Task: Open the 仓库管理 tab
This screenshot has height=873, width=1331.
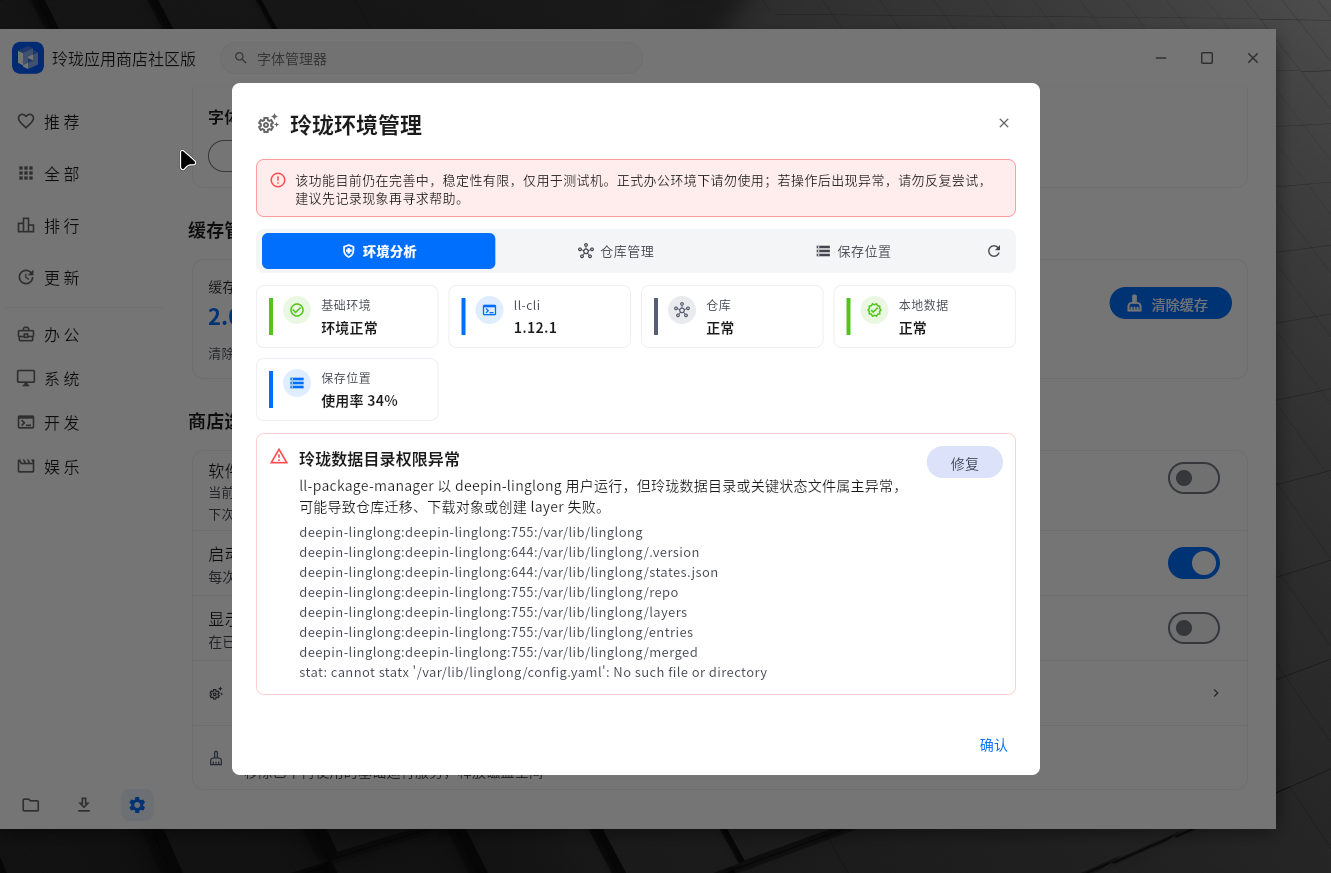Action: [616, 251]
